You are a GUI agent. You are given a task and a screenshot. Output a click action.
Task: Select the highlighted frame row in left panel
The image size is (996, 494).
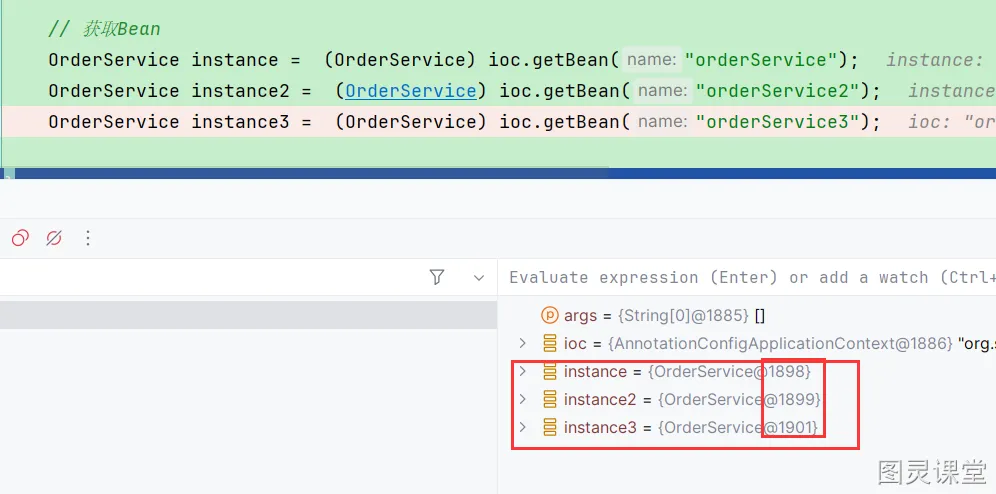(248, 315)
